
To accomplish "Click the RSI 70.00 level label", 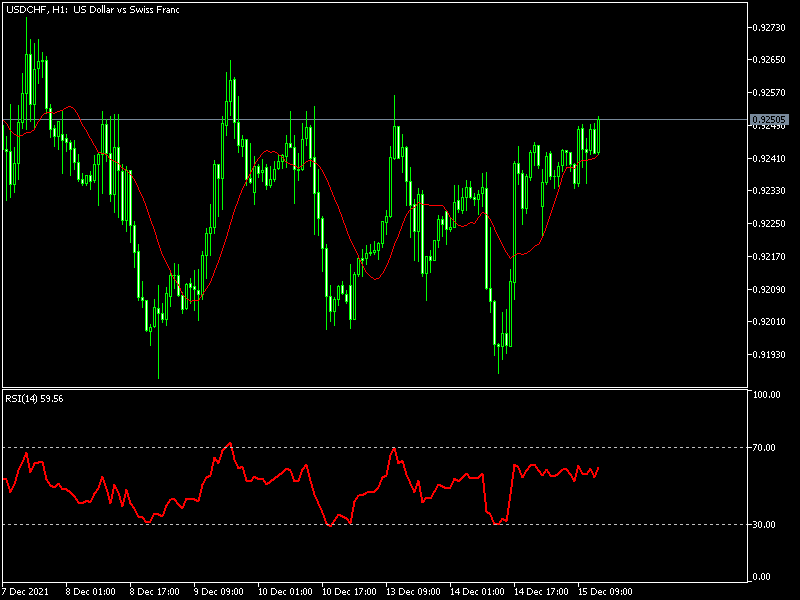I will 764,448.
